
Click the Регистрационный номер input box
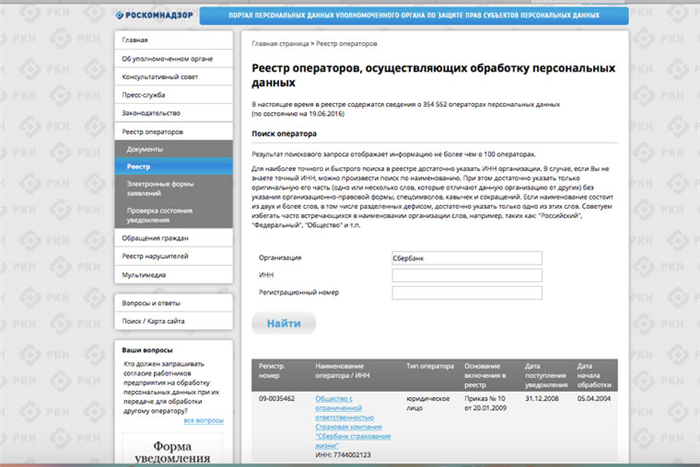pos(467,293)
